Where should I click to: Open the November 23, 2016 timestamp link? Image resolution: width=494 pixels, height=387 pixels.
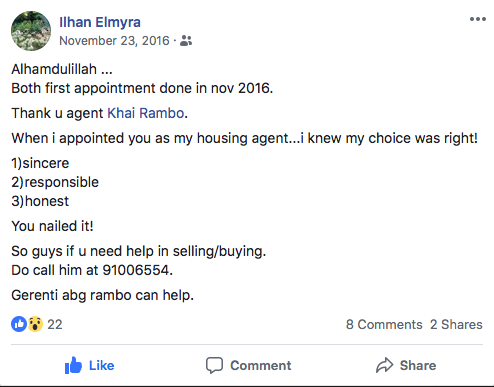pos(114,41)
